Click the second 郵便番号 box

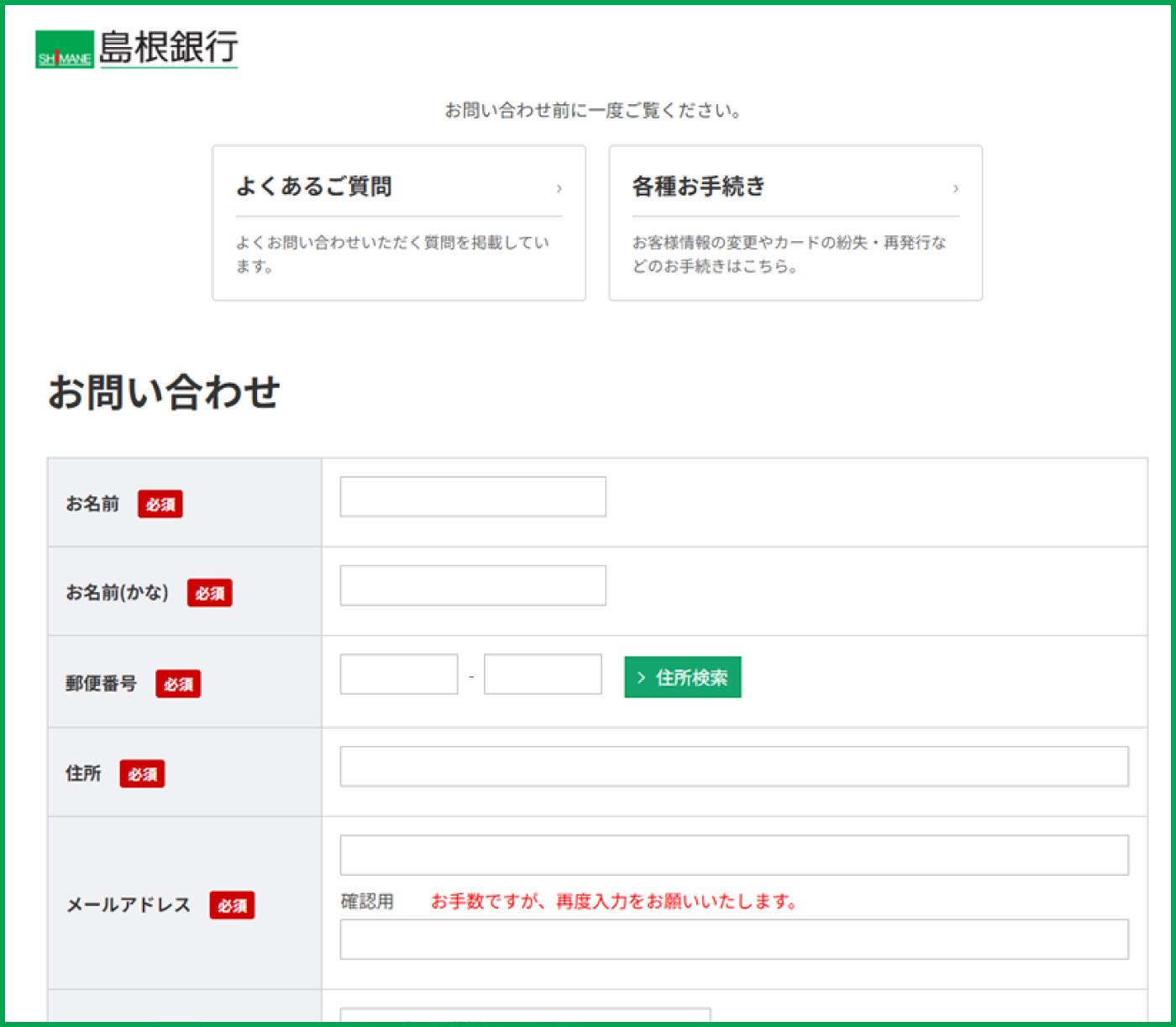[x=543, y=674]
